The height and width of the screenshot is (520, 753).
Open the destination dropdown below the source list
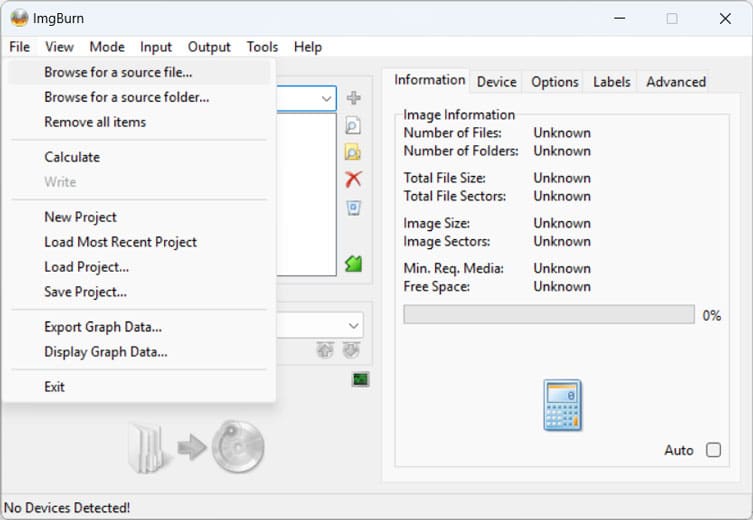coord(354,326)
